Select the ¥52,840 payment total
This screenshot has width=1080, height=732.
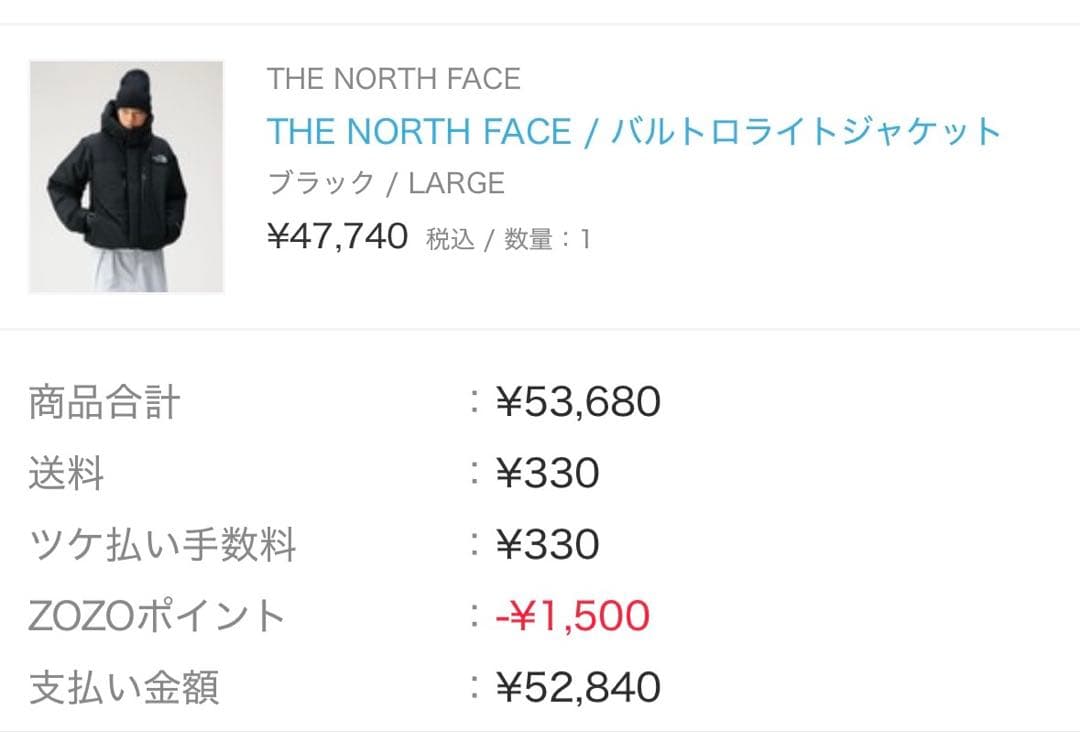coord(578,687)
